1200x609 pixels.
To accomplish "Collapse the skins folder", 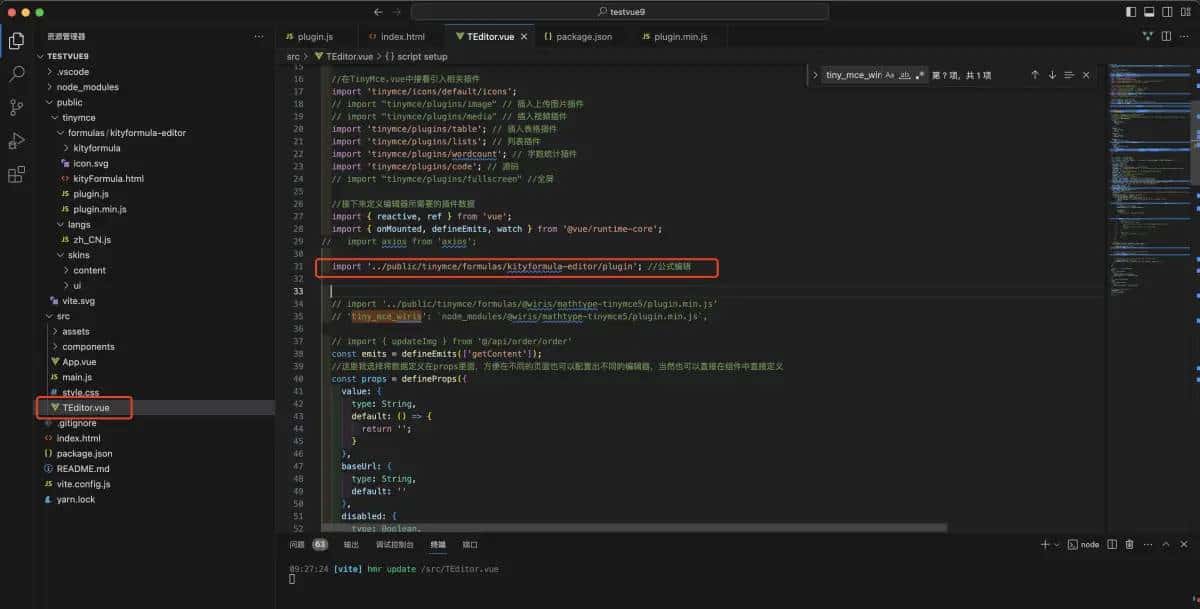I will [x=78, y=255].
